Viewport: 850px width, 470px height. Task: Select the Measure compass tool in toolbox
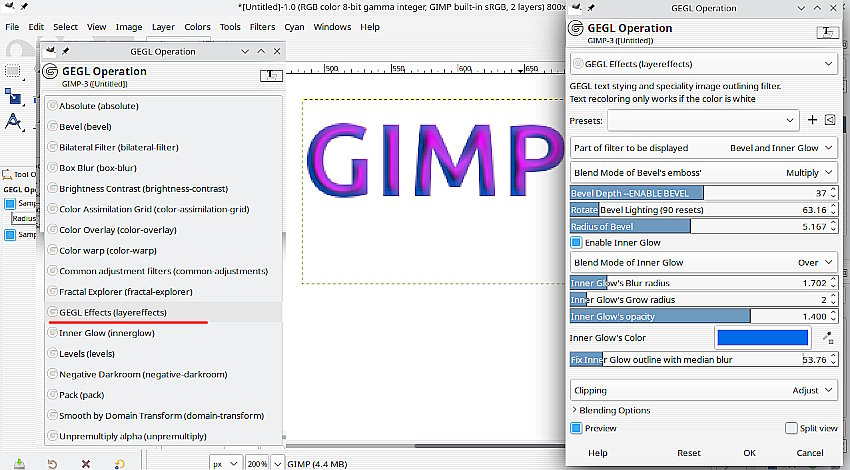[13, 122]
